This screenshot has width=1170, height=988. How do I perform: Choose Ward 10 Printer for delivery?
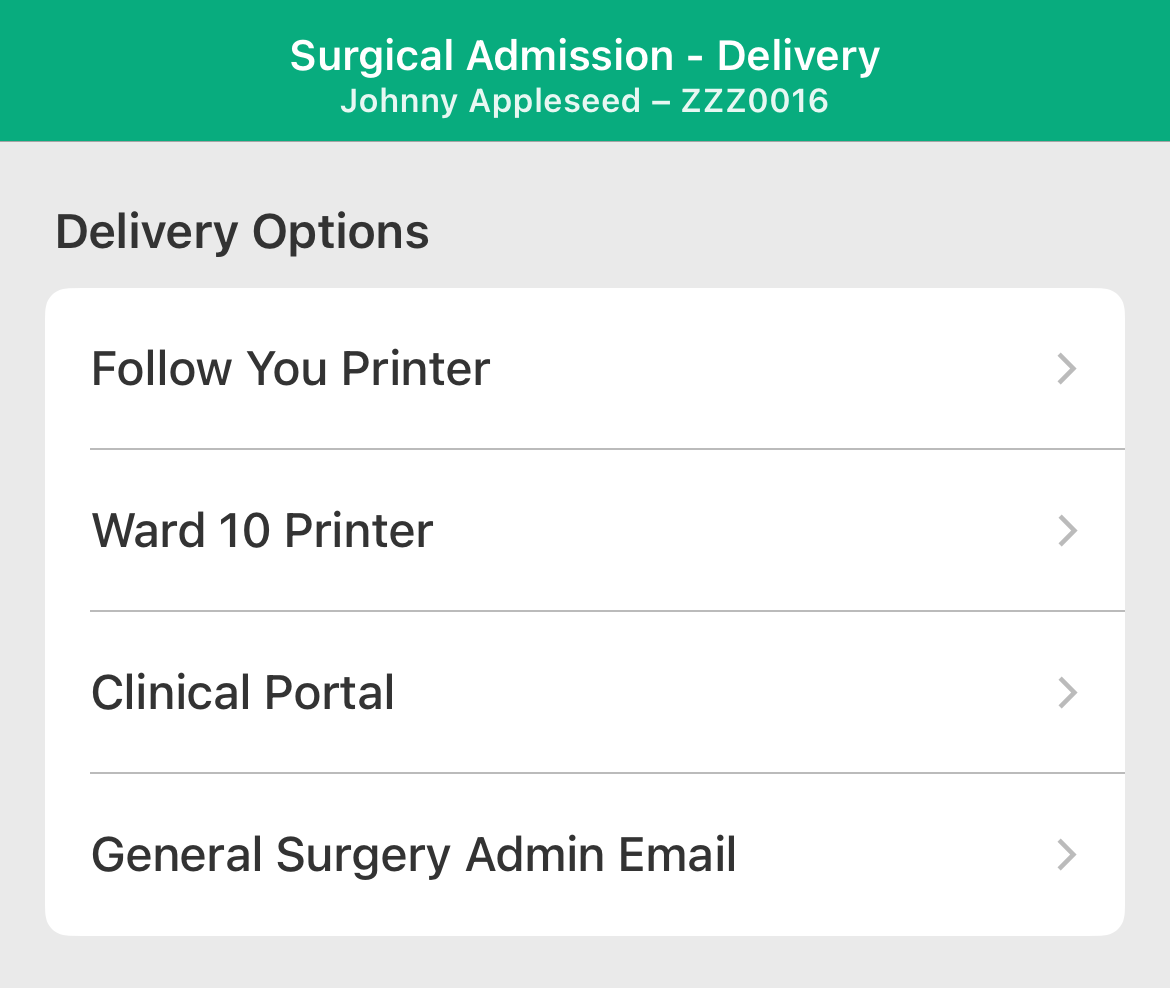coord(262,531)
